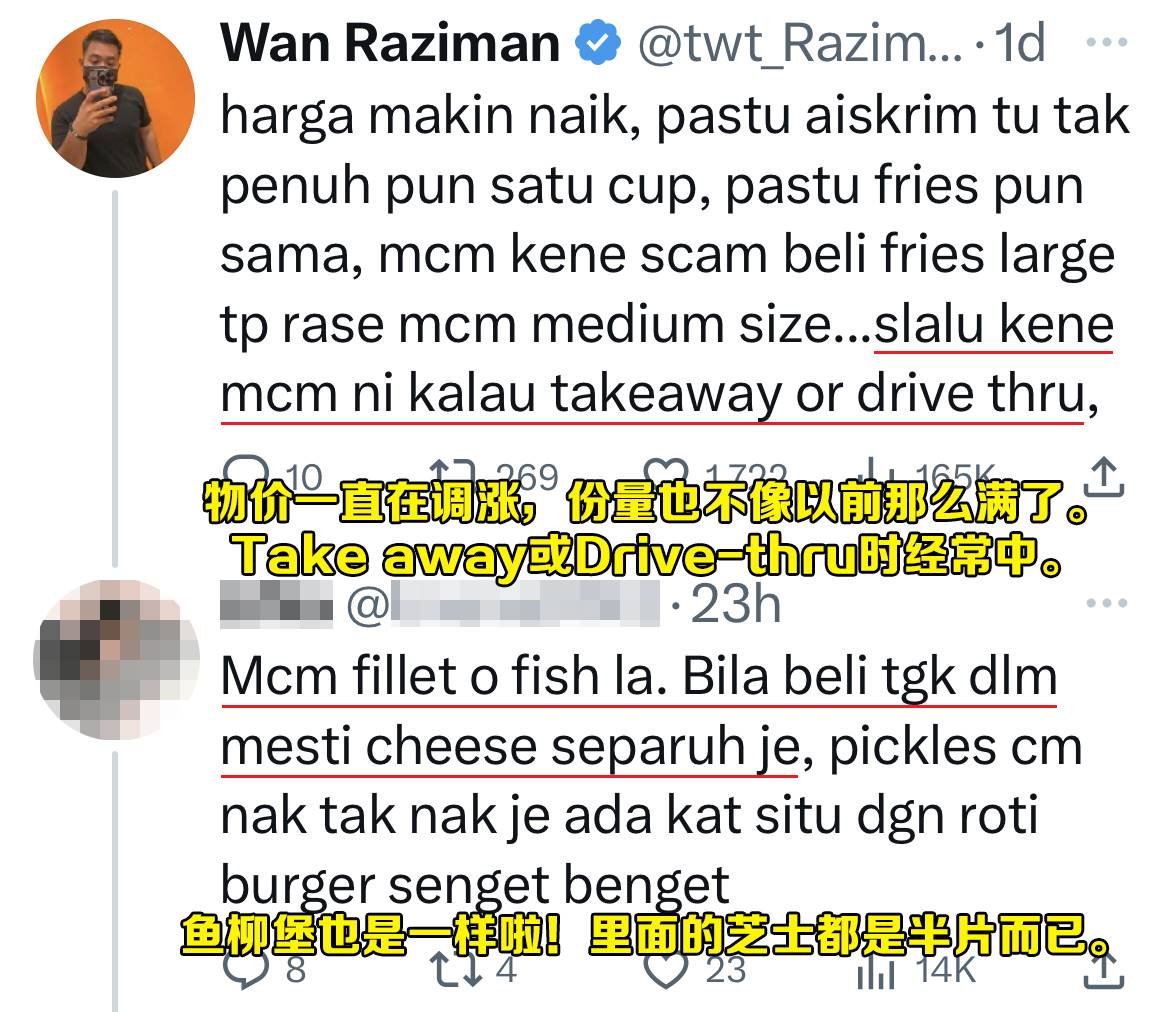Click the blurred username of the reply
1170x1012 pixels.
coord(277,603)
